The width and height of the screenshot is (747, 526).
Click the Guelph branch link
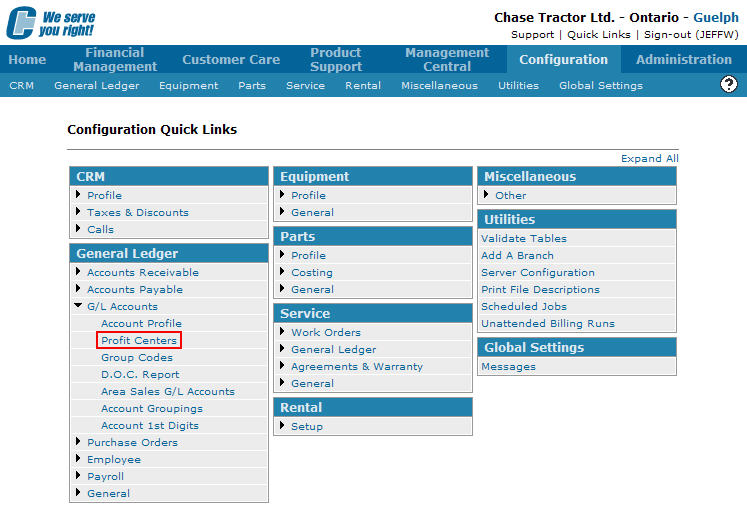(716, 18)
